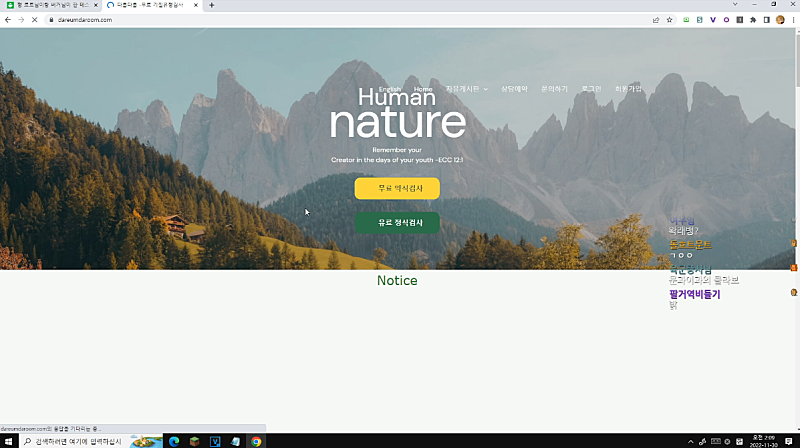
Task: Open Microsoft Edge from the taskbar
Action: [x=174, y=441]
